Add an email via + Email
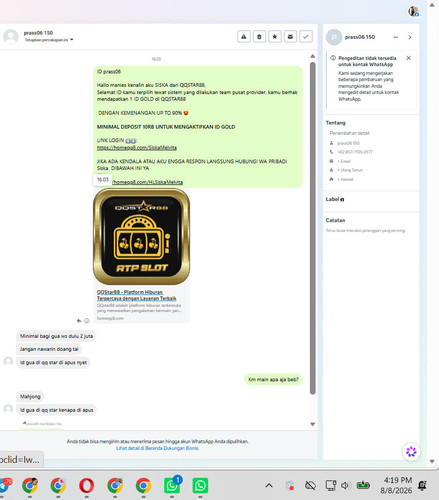 click(344, 161)
